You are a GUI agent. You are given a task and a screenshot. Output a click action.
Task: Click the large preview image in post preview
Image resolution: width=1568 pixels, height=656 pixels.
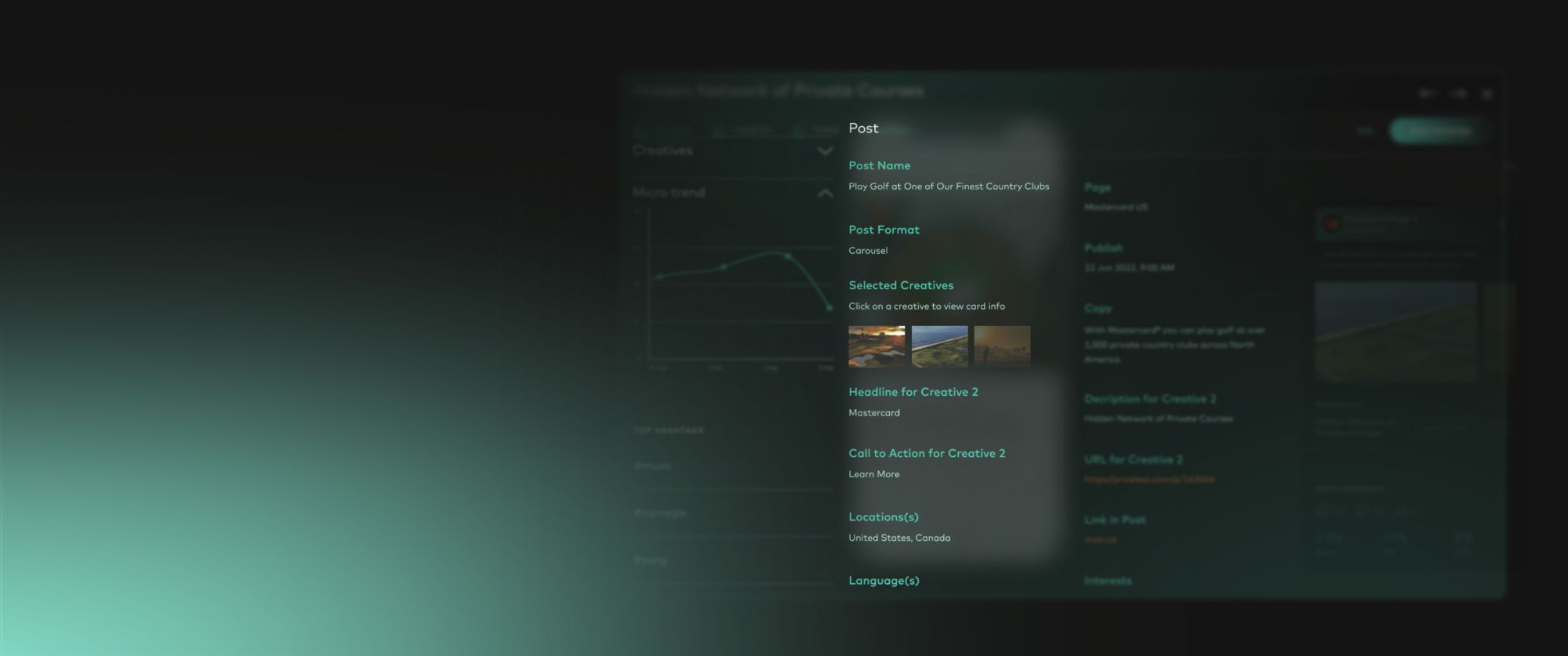[1396, 332]
